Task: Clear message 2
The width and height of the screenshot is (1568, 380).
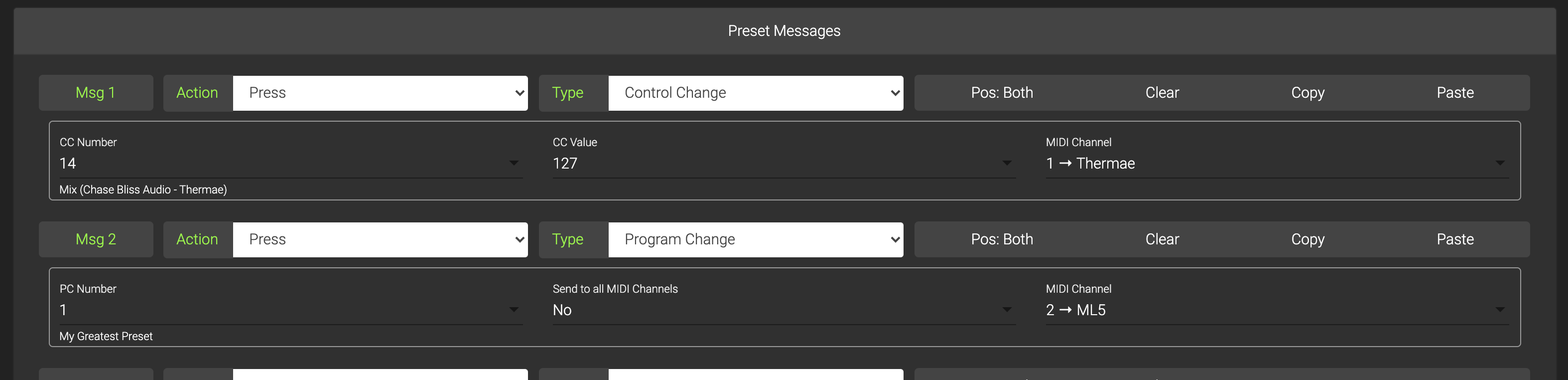Action: pos(1162,239)
